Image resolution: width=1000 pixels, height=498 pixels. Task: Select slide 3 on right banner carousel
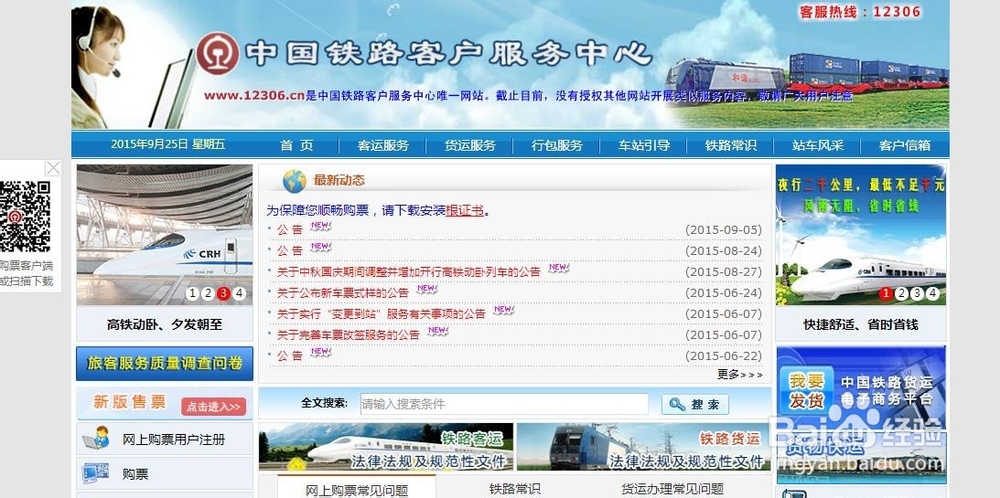916,293
